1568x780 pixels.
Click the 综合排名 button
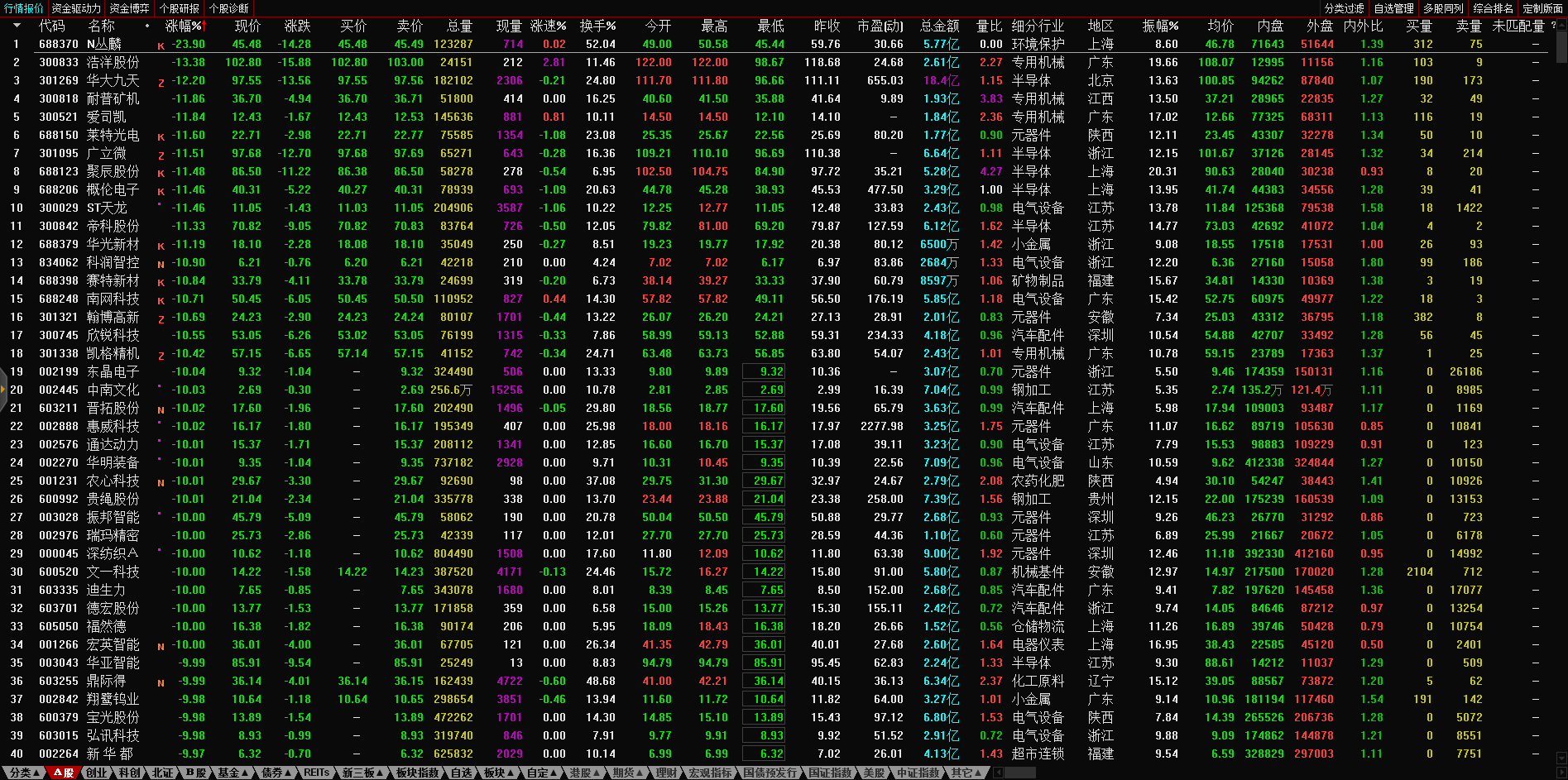tap(1493, 8)
